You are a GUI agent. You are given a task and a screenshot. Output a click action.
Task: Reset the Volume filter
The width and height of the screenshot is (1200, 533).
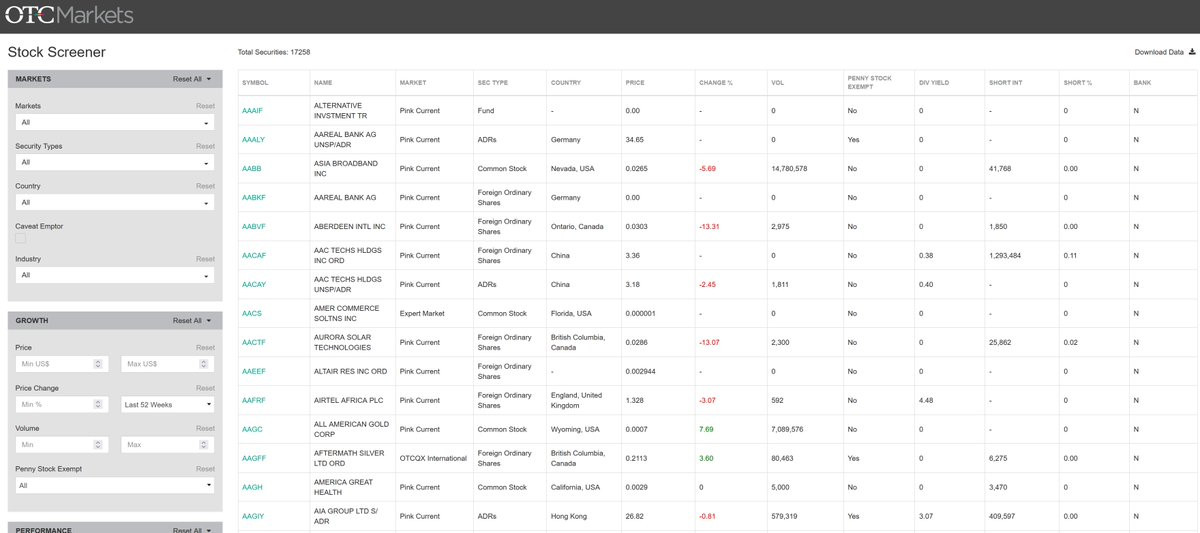pos(205,428)
